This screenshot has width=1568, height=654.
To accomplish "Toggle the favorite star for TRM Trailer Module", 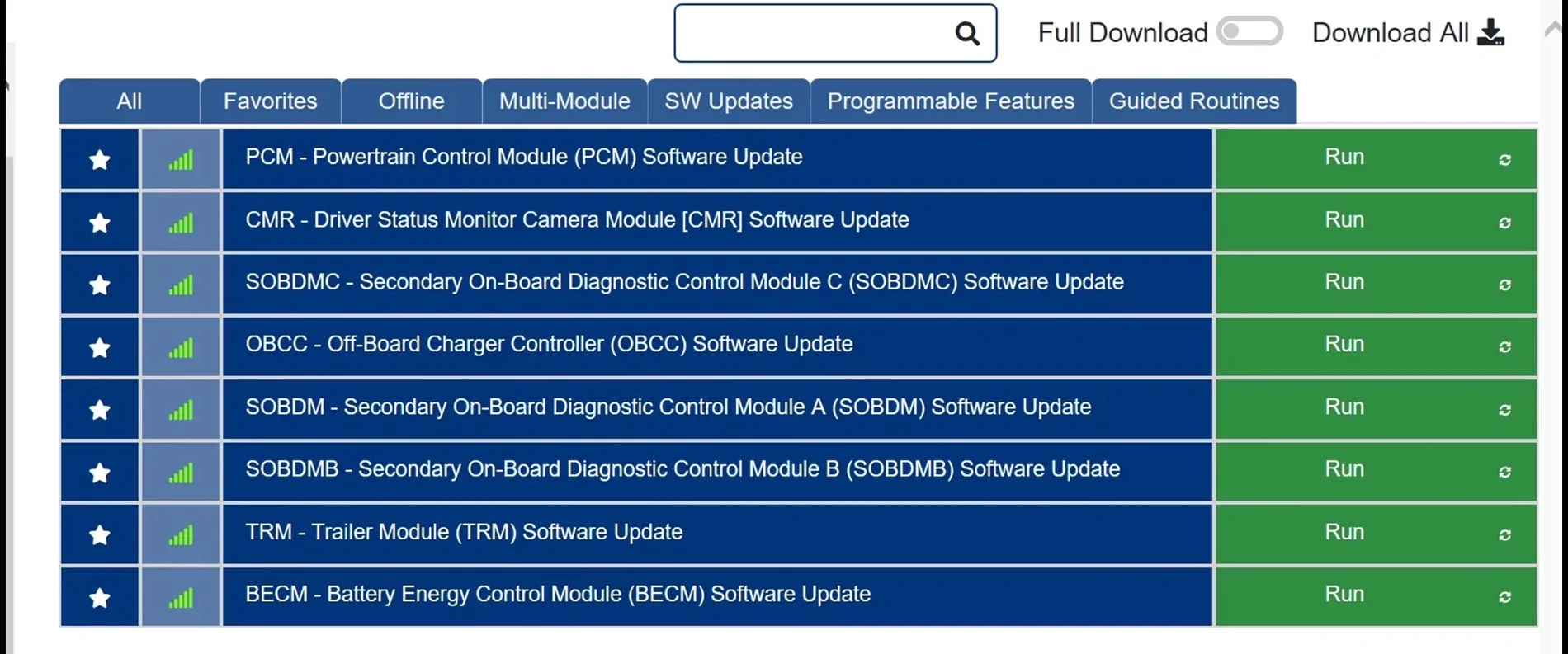I will [x=99, y=534].
